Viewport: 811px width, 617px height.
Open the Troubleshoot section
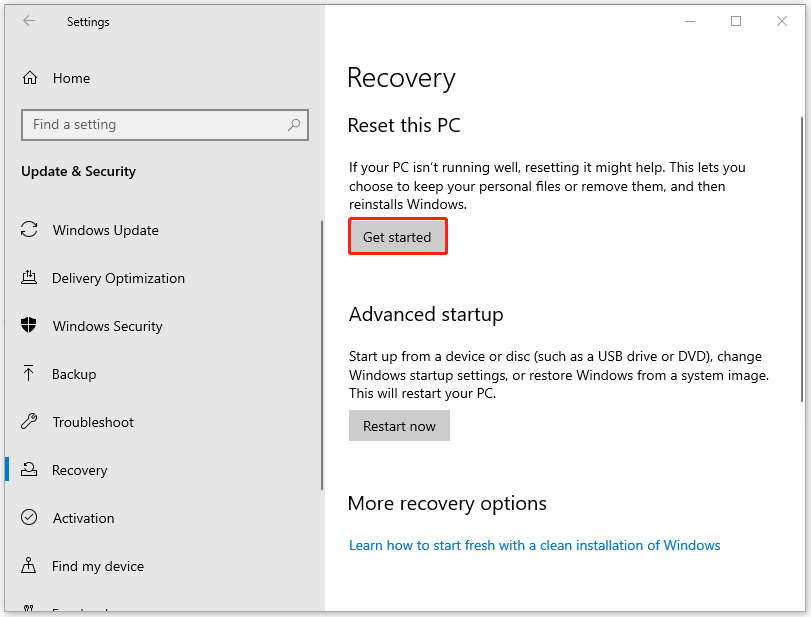[93, 422]
